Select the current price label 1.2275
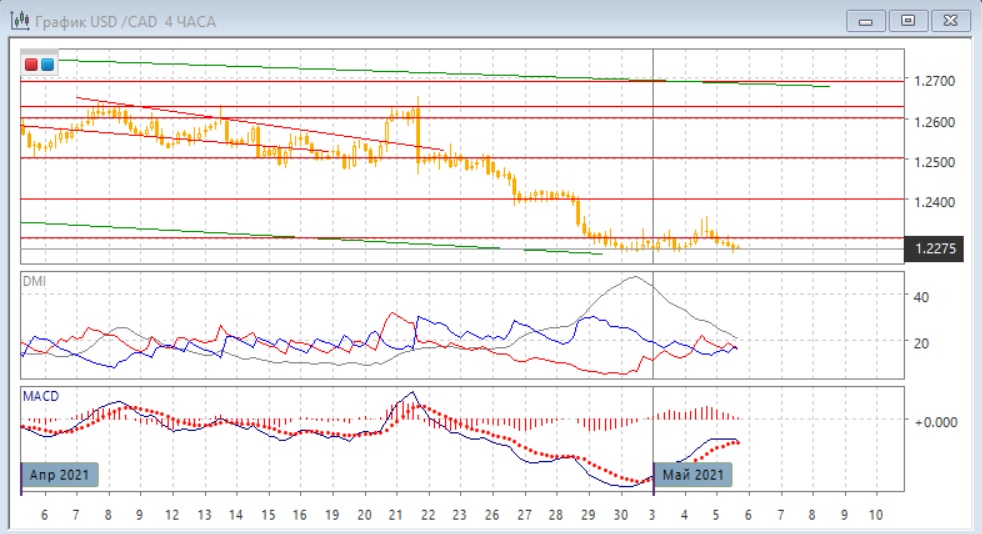This screenshot has width=982, height=534. [x=933, y=249]
